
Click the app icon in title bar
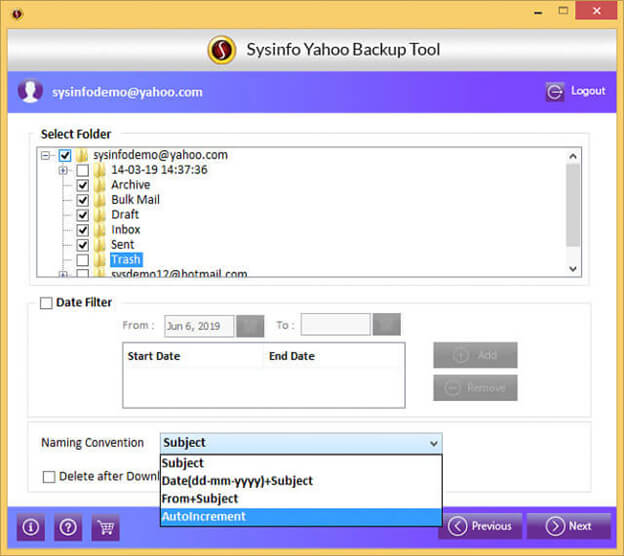pyautogui.click(x=17, y=15)
